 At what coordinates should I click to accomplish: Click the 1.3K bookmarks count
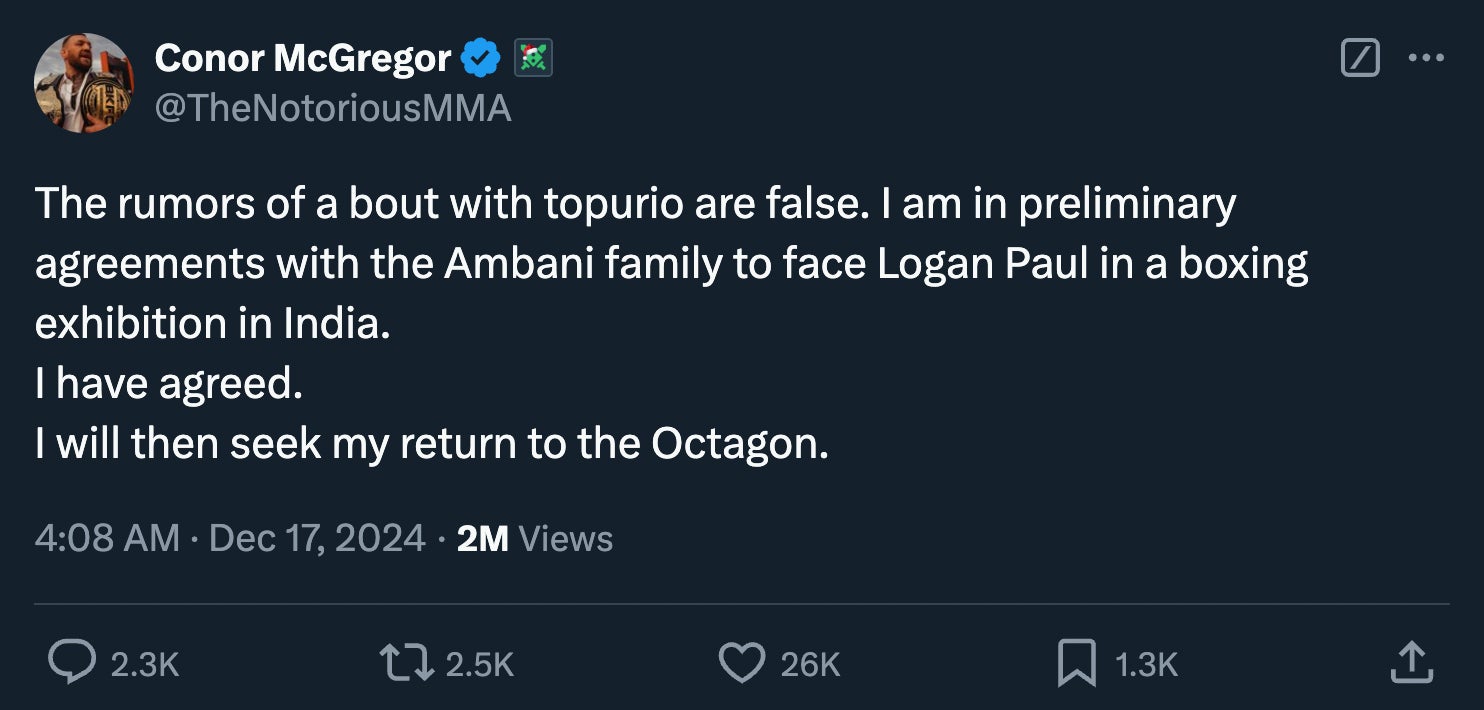coord(1145,664)
